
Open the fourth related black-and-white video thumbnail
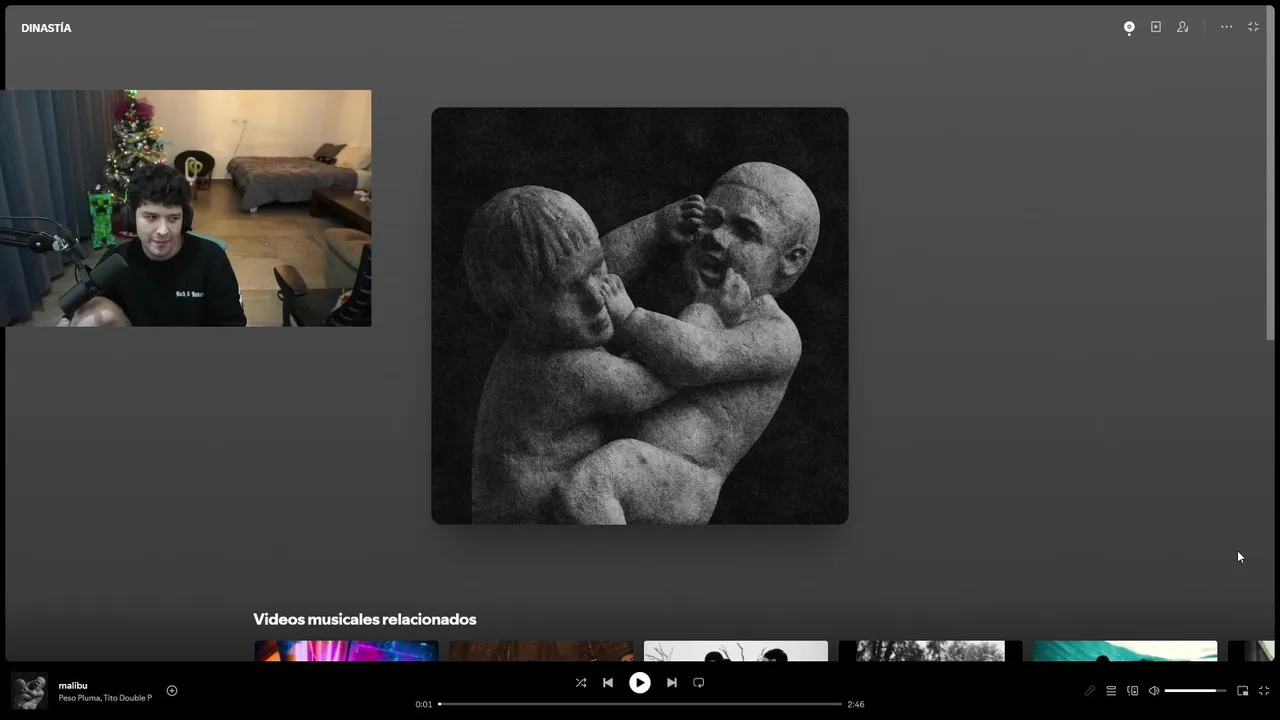click(x=931, y=651)
